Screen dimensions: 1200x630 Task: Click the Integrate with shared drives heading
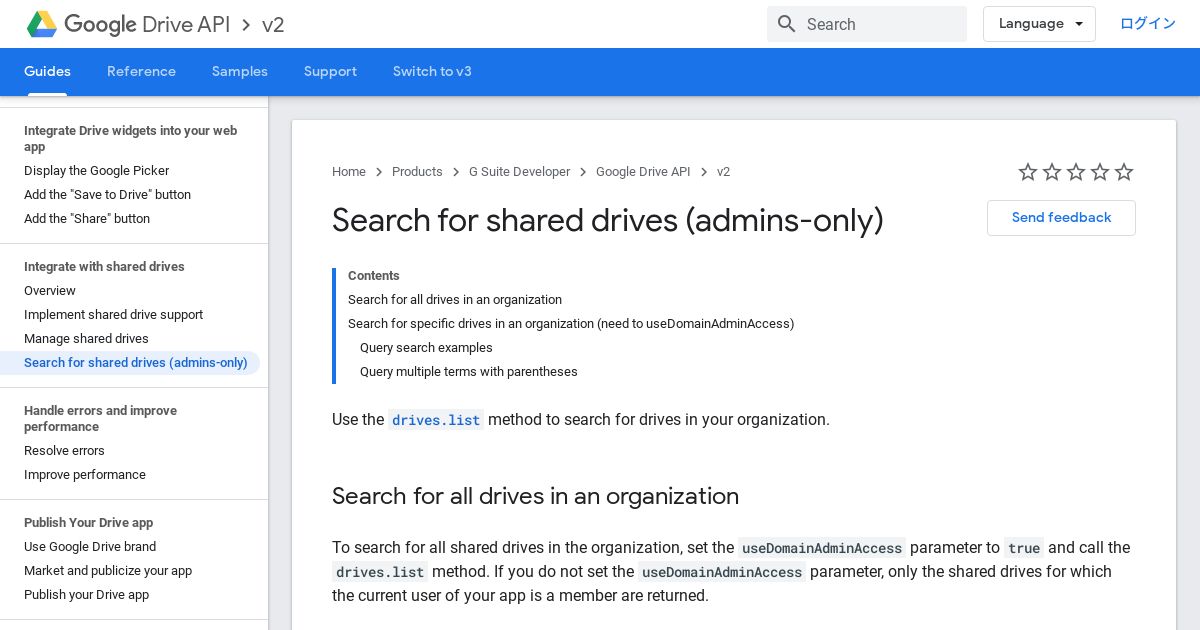(104, 267)
